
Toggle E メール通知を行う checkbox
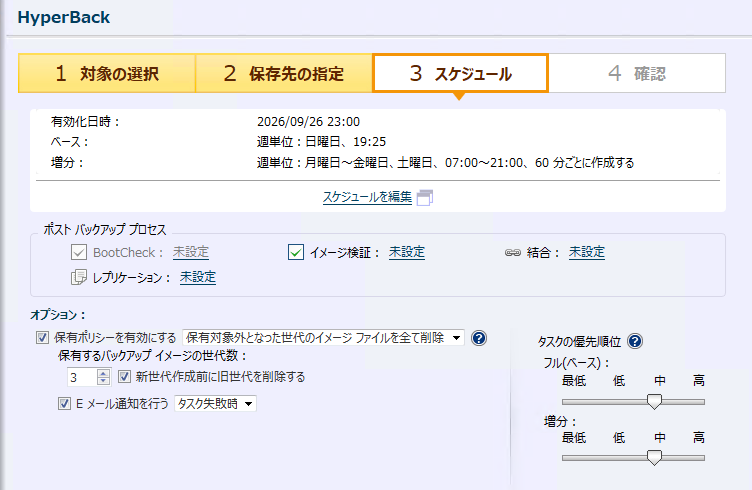[64, 404]
